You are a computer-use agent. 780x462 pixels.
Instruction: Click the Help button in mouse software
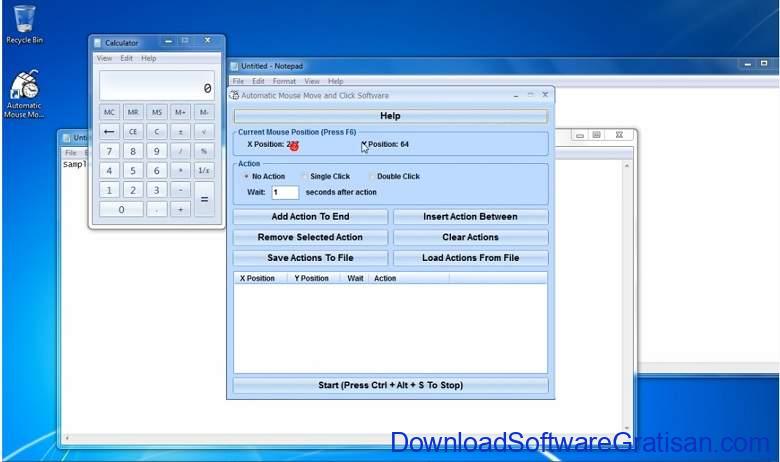click(390, 116)
